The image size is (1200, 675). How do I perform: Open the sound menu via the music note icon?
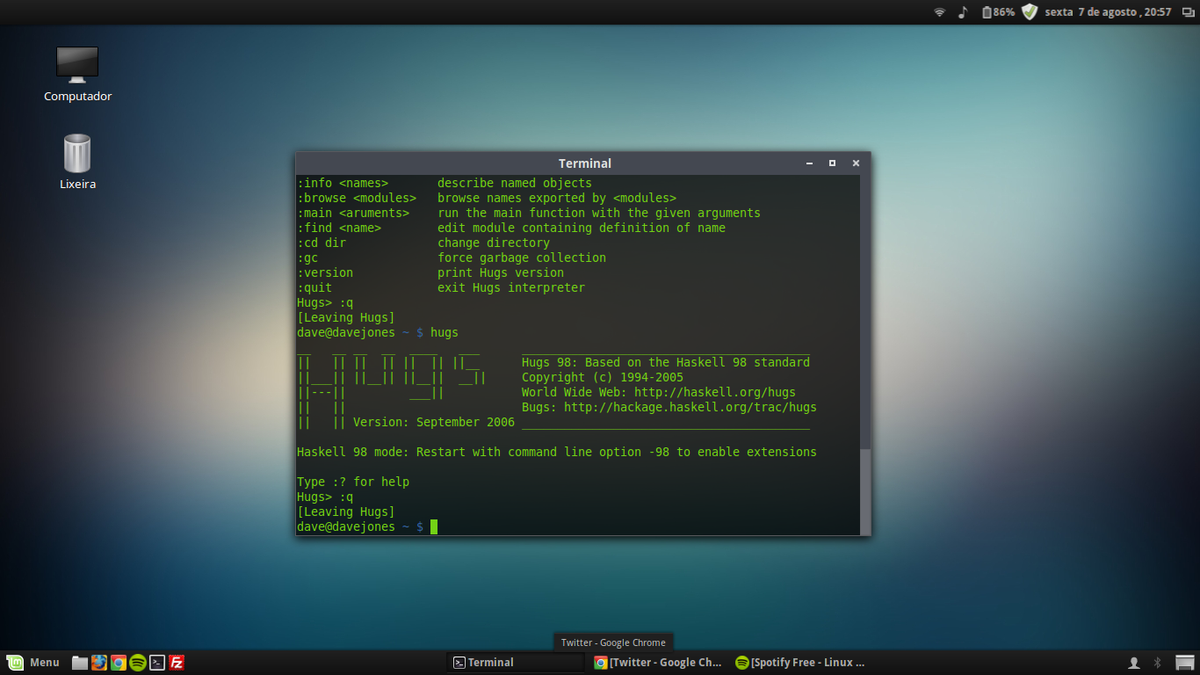click(963, 11)
